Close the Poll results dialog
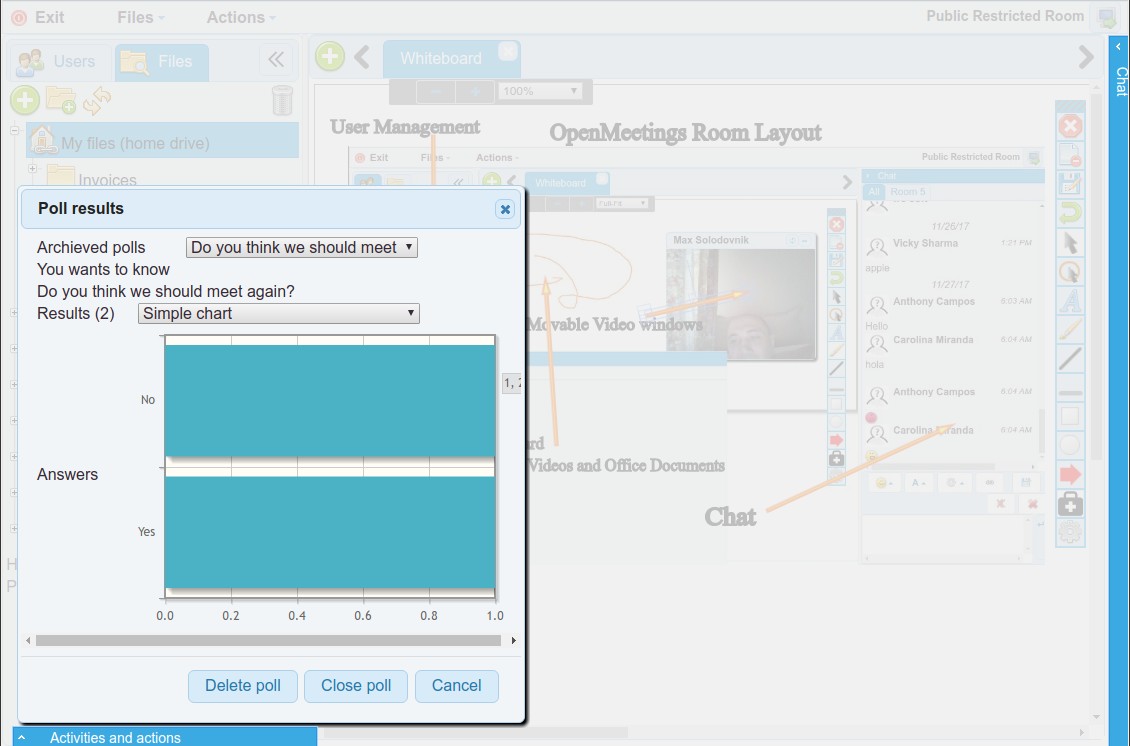Image resolution: width=1130 pixels, height=746 pixels. (x=505, y=209)
